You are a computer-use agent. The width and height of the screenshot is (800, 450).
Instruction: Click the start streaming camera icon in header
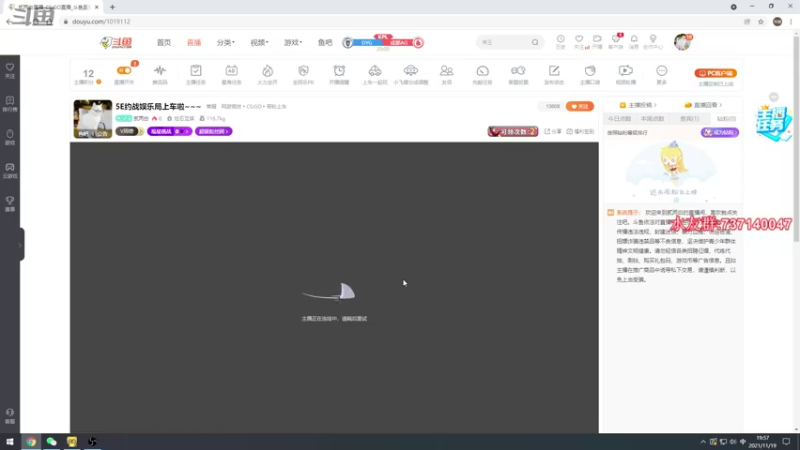coord(597,39)
